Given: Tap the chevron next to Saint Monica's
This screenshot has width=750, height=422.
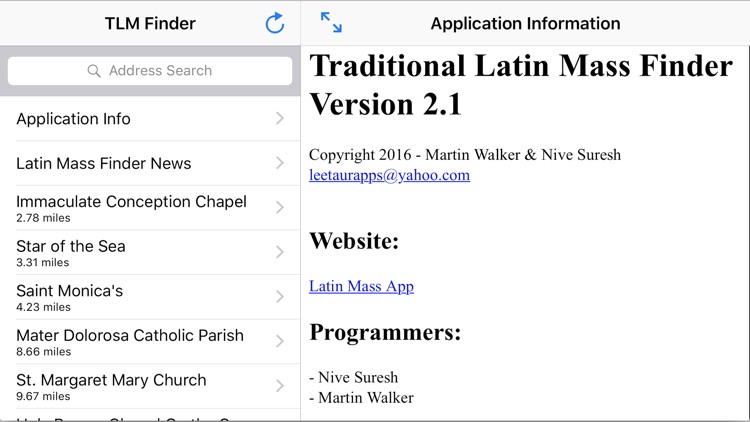Looking at the screenshot, I should 280,297.
